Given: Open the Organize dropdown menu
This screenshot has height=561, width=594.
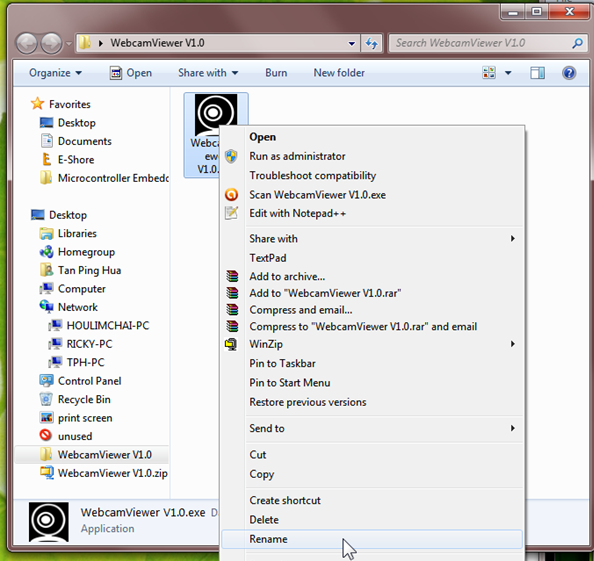Looking at the screenshot, I should tap(55, 73).
